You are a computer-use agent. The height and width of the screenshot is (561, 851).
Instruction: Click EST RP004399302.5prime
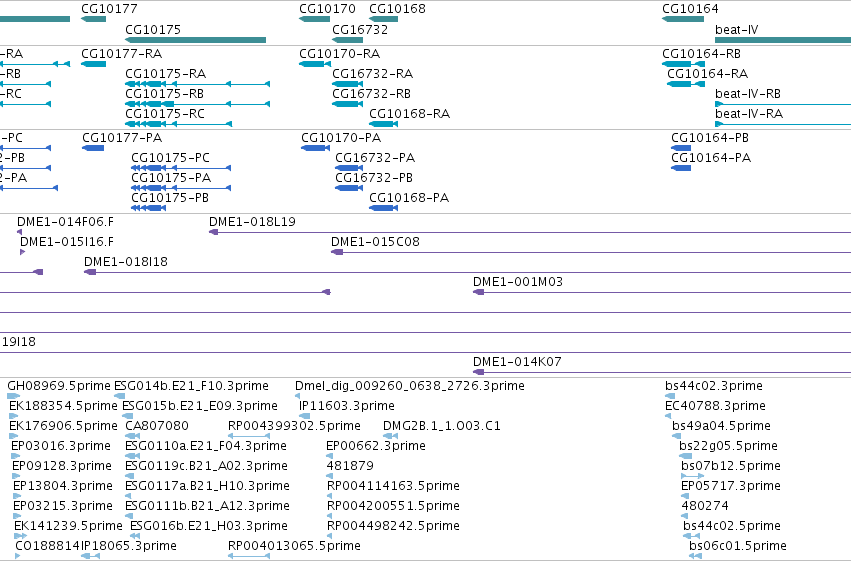(249, 436)
